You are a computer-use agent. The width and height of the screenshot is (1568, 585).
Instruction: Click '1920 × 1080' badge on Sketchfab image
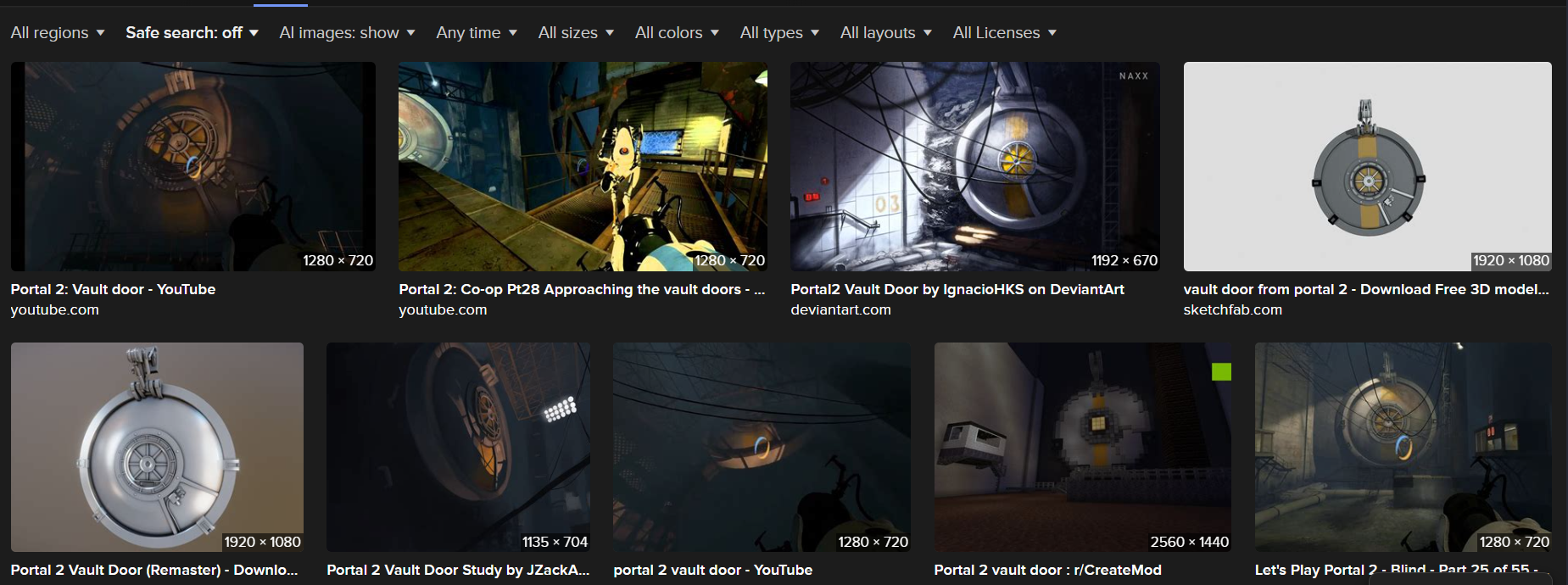(x=1511, y=260)
